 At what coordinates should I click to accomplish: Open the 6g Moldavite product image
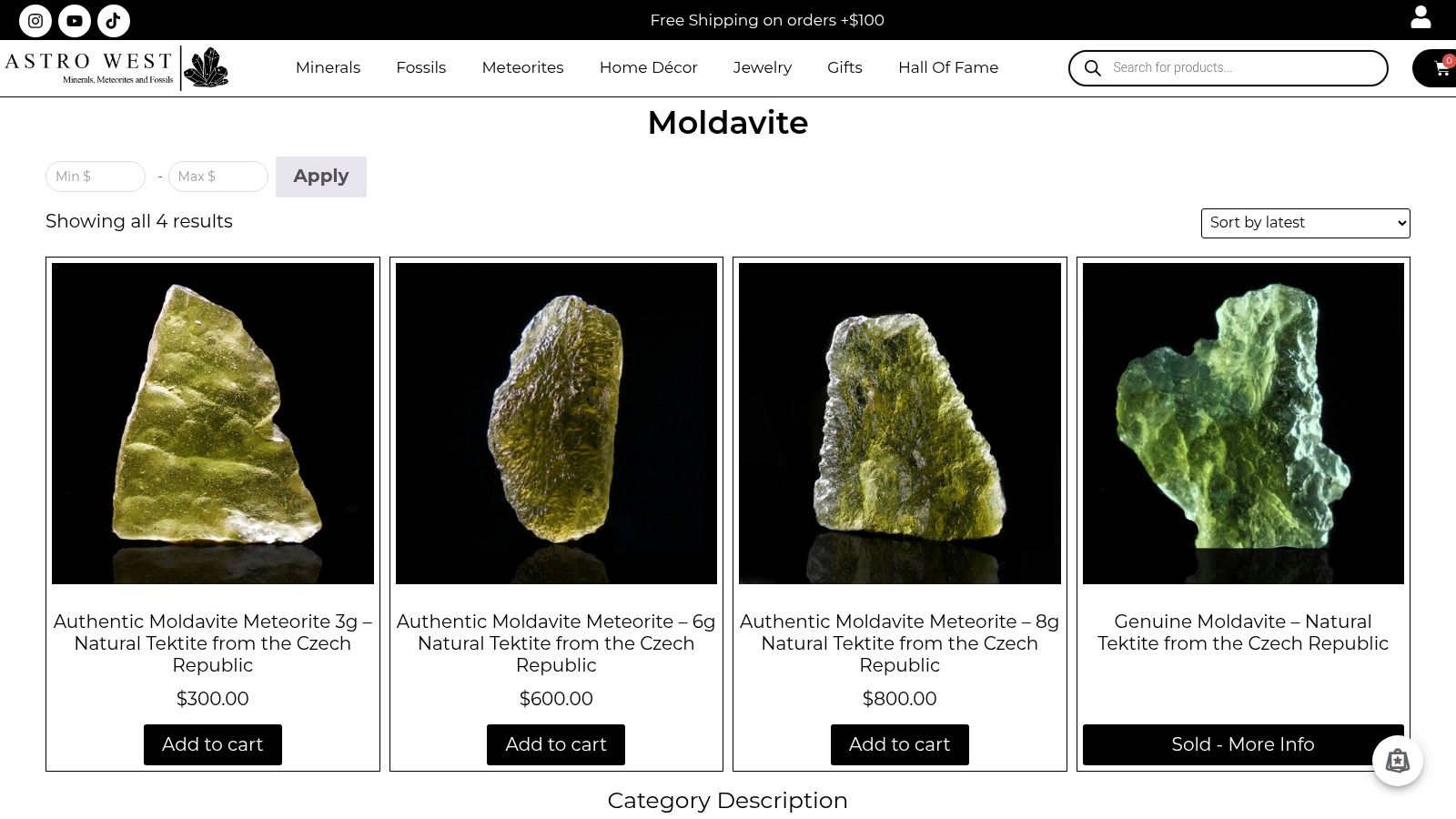tap(556, 423)
